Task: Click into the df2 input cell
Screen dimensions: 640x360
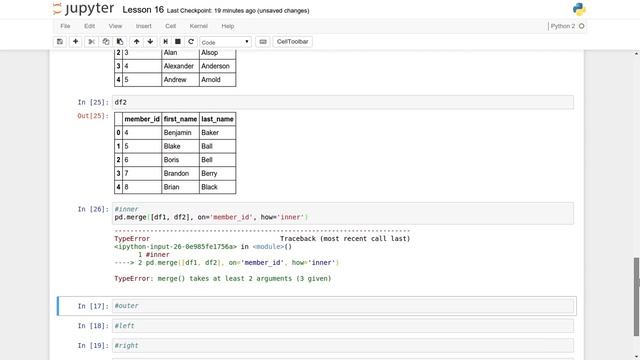Action: pyautogui.click(x=343, y=102)
